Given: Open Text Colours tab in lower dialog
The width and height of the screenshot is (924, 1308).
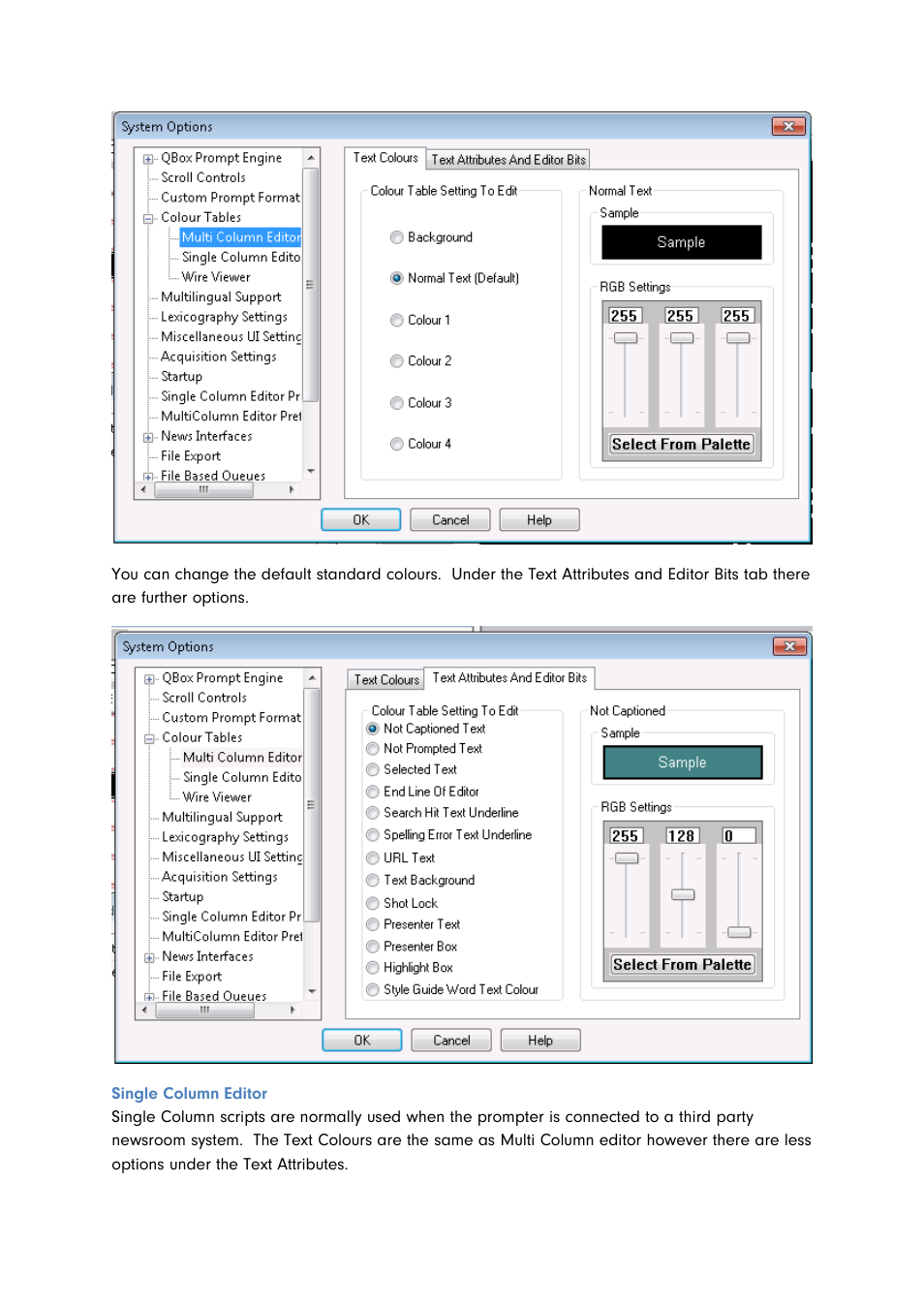Looking at the screenshot, I should coord(386,680).
